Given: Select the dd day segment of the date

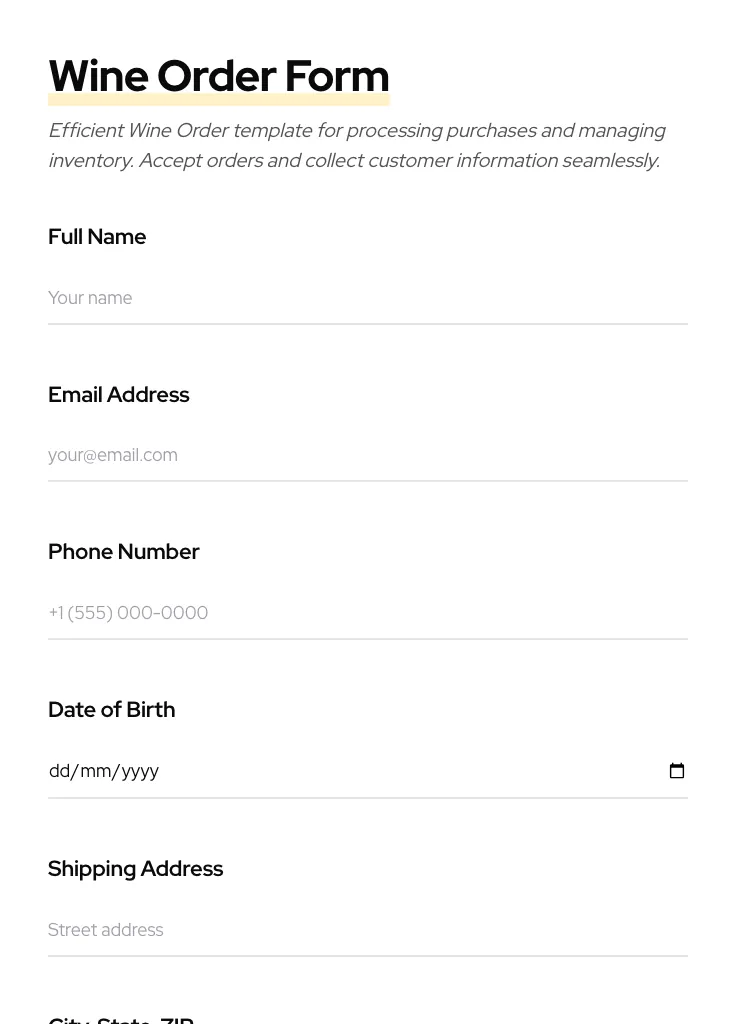Looking at the screenshot, I should (59, 771).
